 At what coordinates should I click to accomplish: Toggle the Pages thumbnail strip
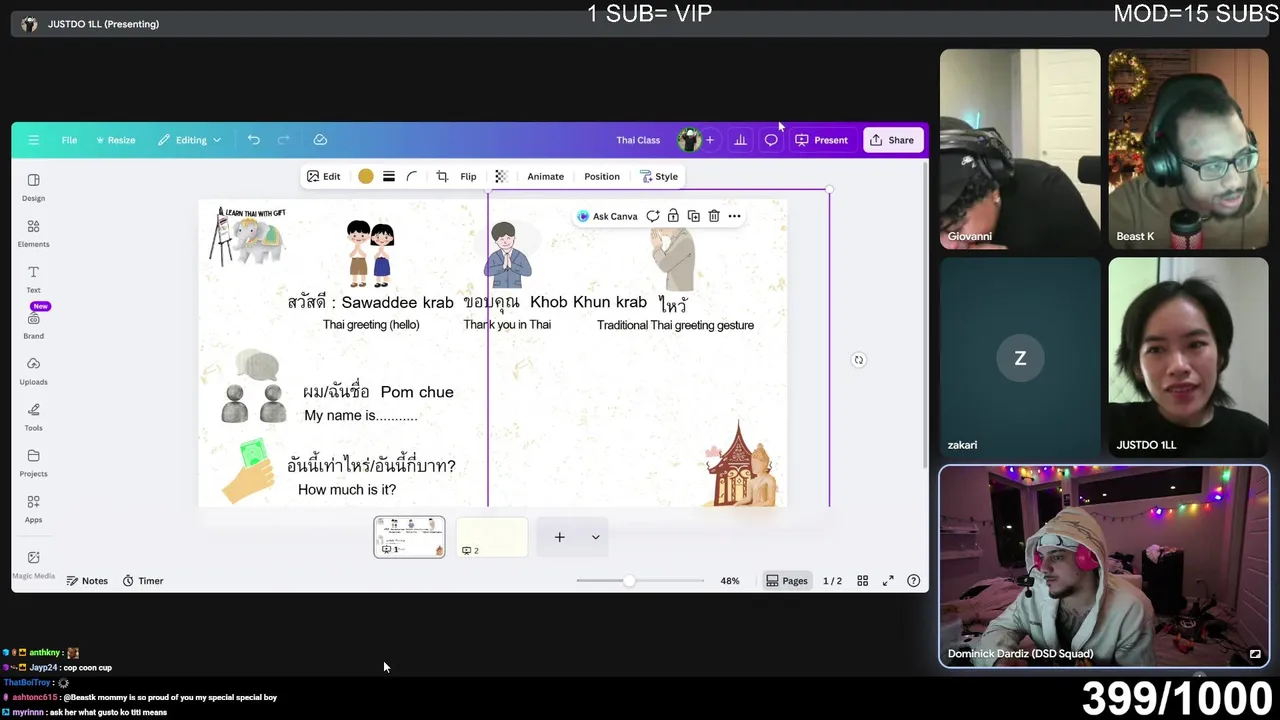[x=786, y=581]
